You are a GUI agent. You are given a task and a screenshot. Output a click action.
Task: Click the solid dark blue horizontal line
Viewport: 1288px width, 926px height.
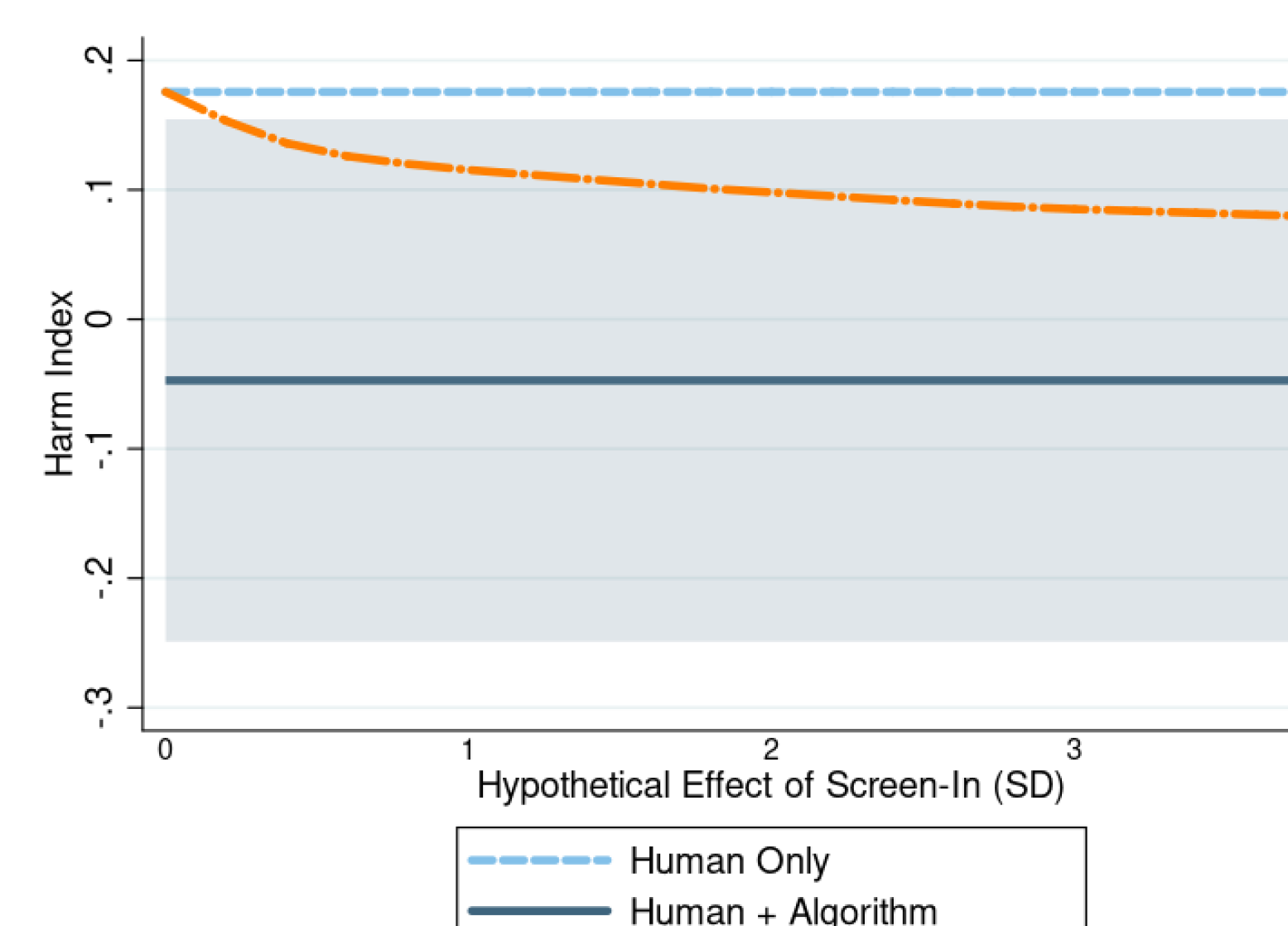pyautogui.click(x=770, y=380)
